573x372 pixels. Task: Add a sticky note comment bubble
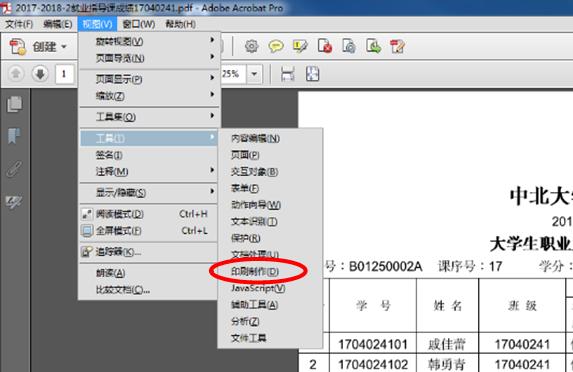click(276, 46)
